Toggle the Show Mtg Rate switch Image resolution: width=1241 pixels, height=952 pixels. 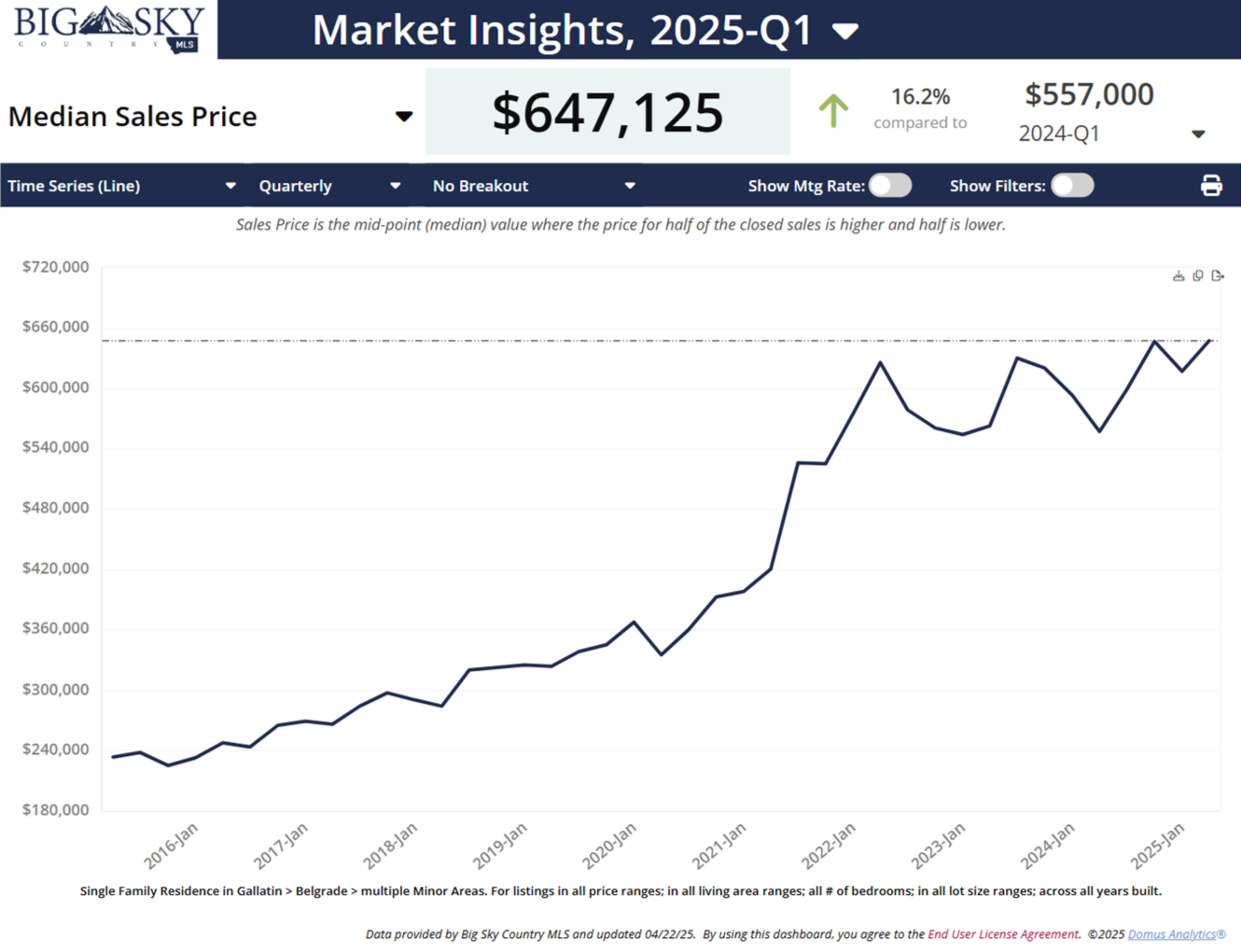point(890,186)
